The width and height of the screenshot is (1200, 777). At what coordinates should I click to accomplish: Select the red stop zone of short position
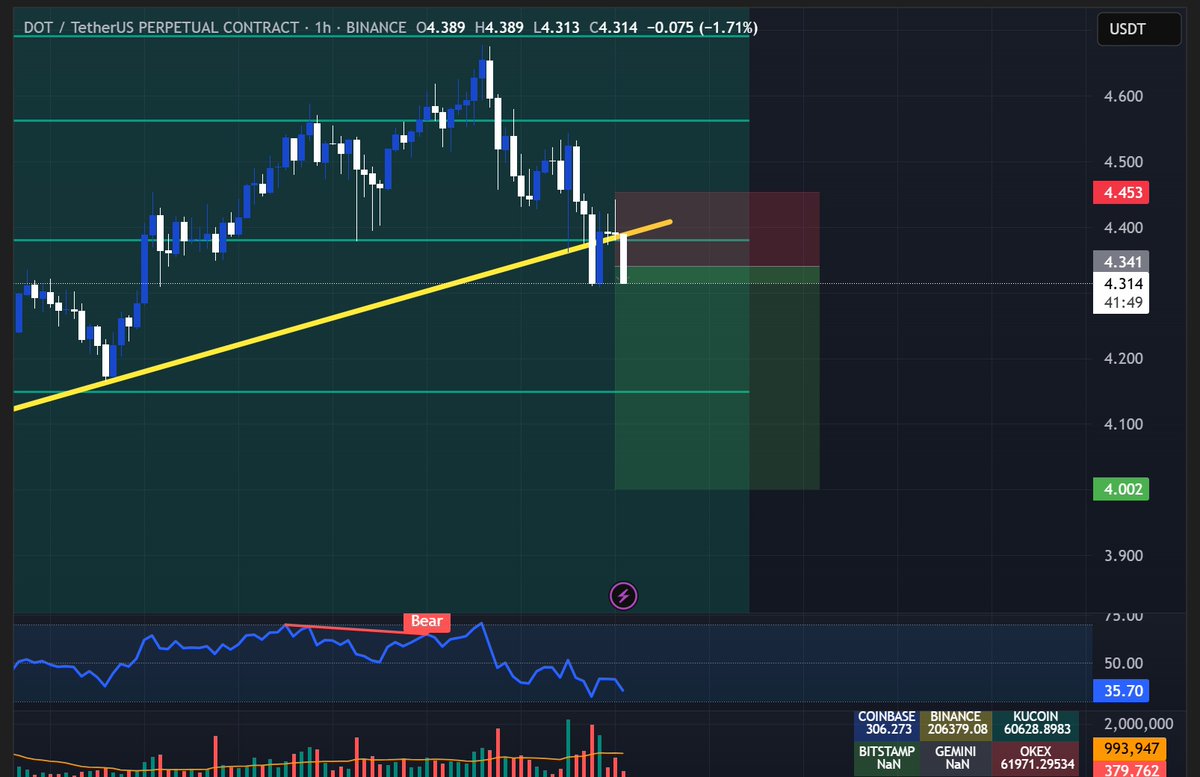tap(717, 229)
